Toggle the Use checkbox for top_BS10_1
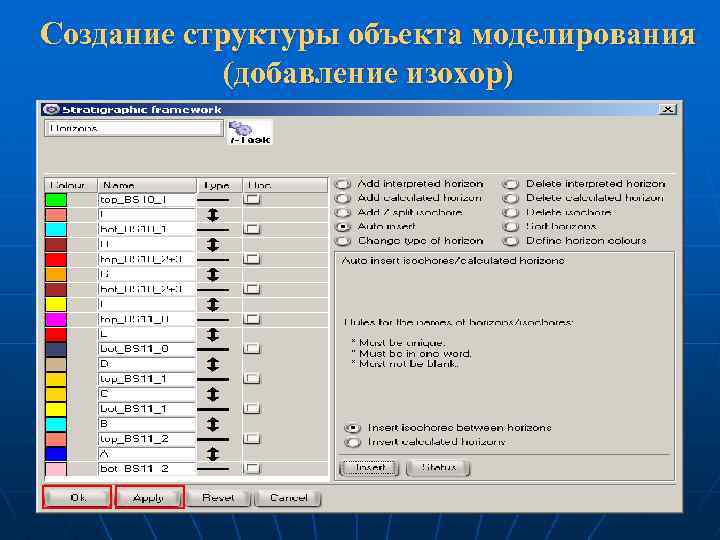The width and height of the screenshot is (720, 540). tap(251, 199)
